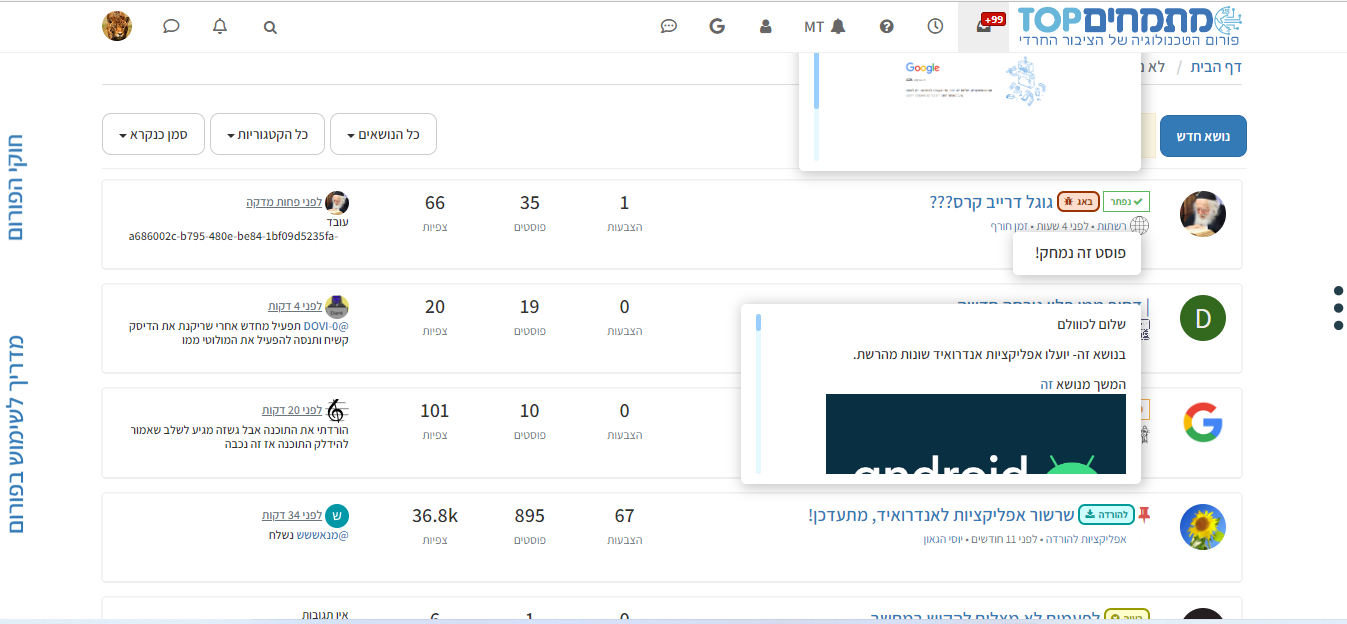The height and width of the screenshot is (624, 1347).
Task: Click the Google G icon in navbar
Action: 716,26
